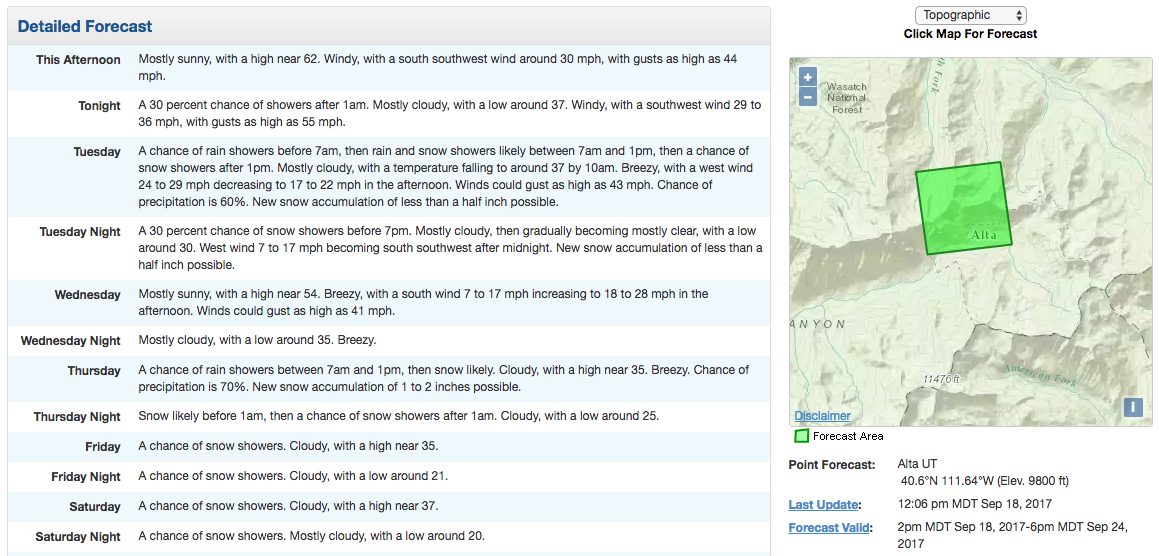Select the Tonight forecast row
This screenshot has width=1159, height=556.
tap(449, 113)
